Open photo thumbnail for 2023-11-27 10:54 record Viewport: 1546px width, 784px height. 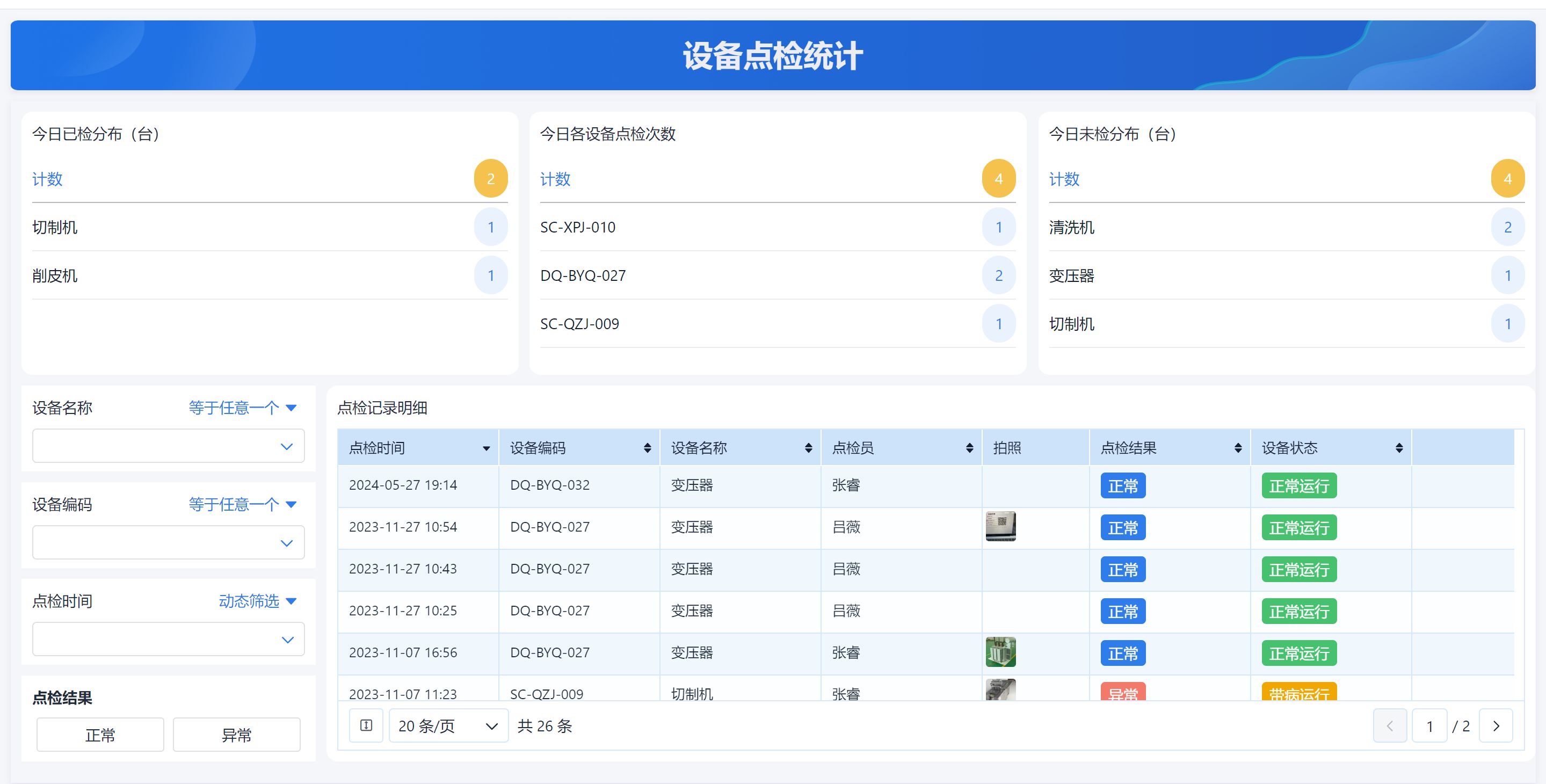1000,526
